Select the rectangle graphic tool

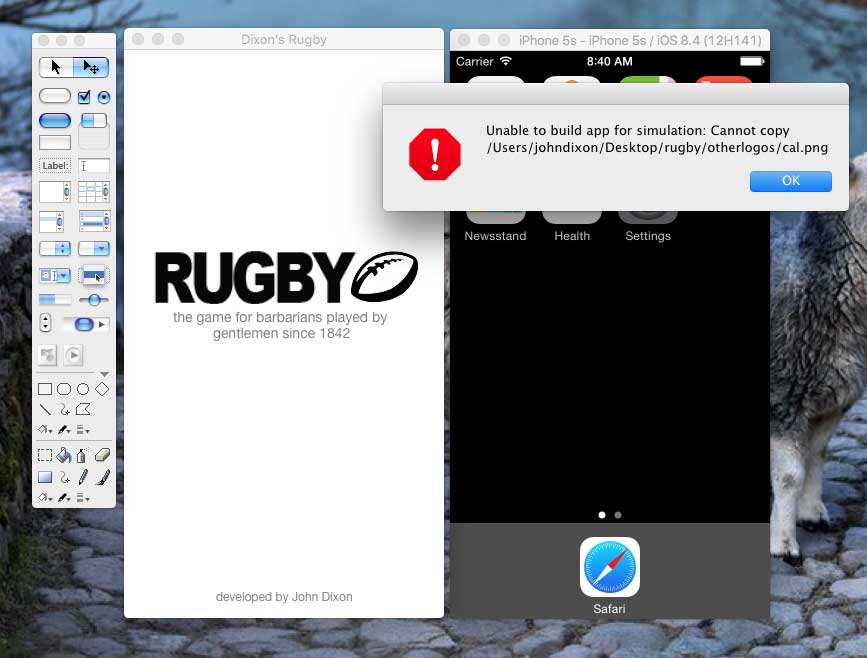tap(45, 389)
